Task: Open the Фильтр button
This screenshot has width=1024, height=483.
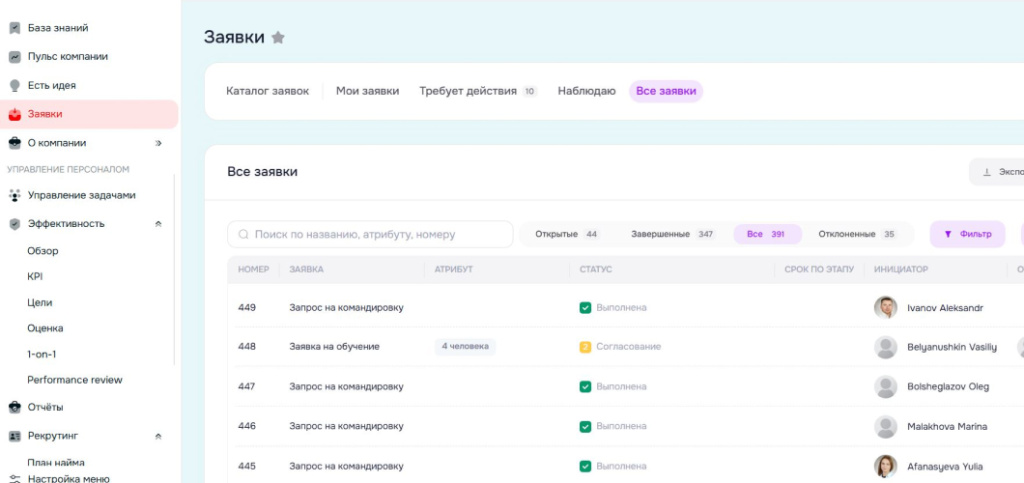Action: [967, 234]
